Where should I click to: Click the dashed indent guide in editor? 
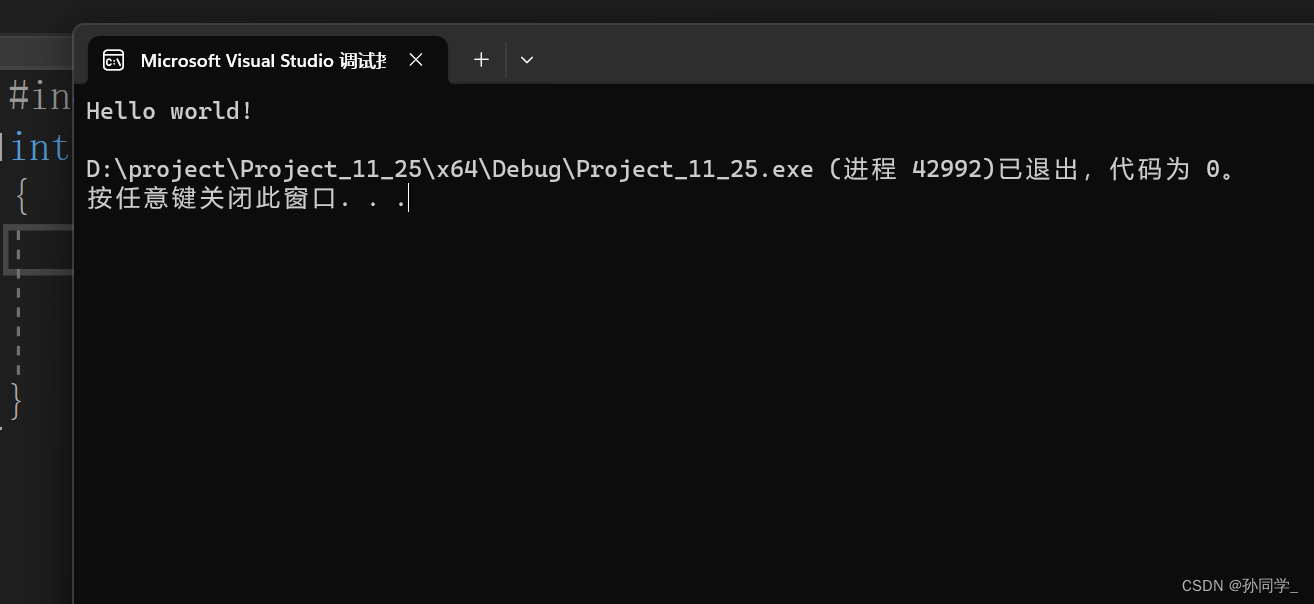click(x=19, y=320)
